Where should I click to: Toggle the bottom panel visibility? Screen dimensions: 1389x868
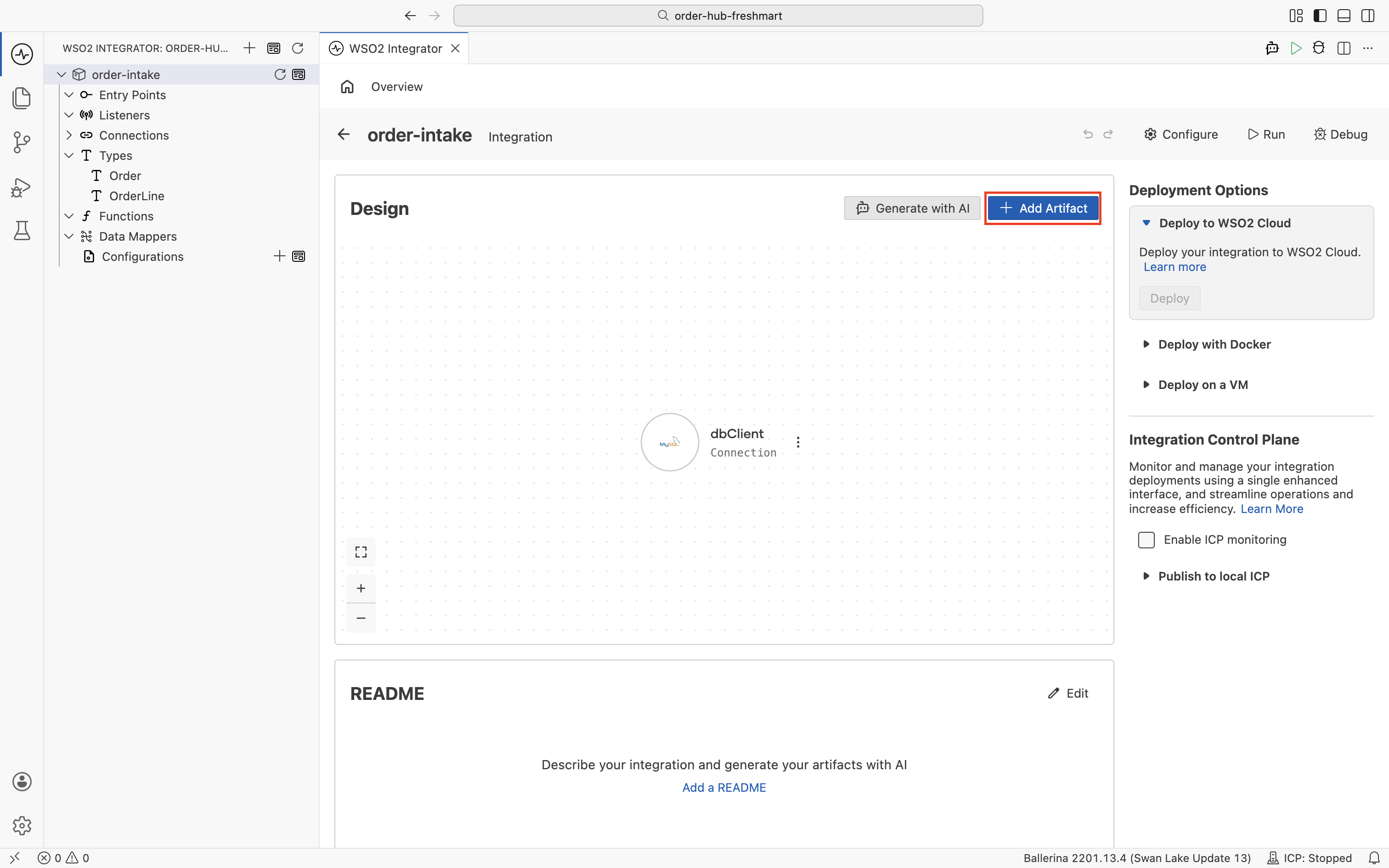(x=1344, y=16)
